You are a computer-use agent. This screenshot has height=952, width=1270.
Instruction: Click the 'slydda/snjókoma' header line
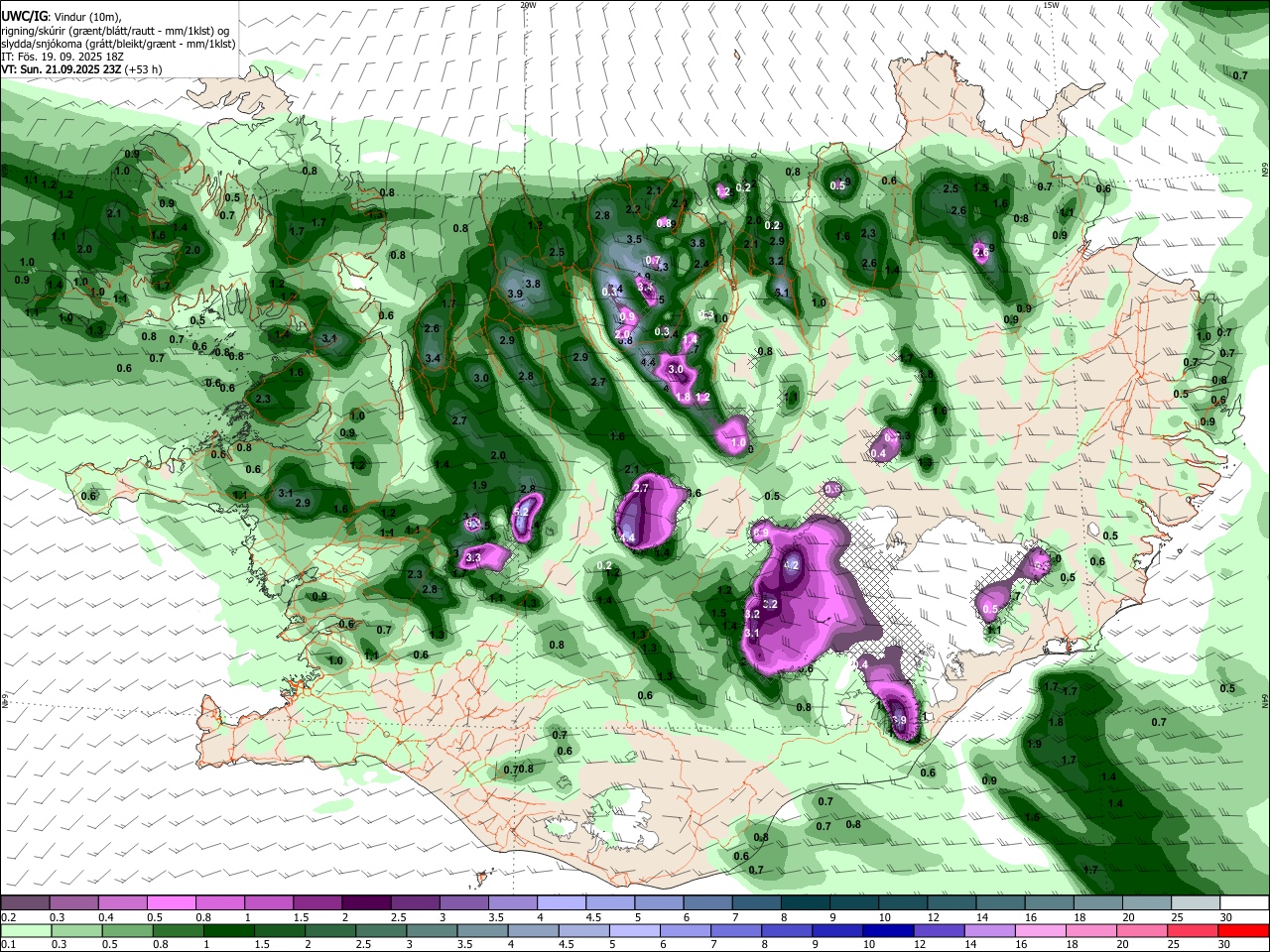tap(118, 44)
